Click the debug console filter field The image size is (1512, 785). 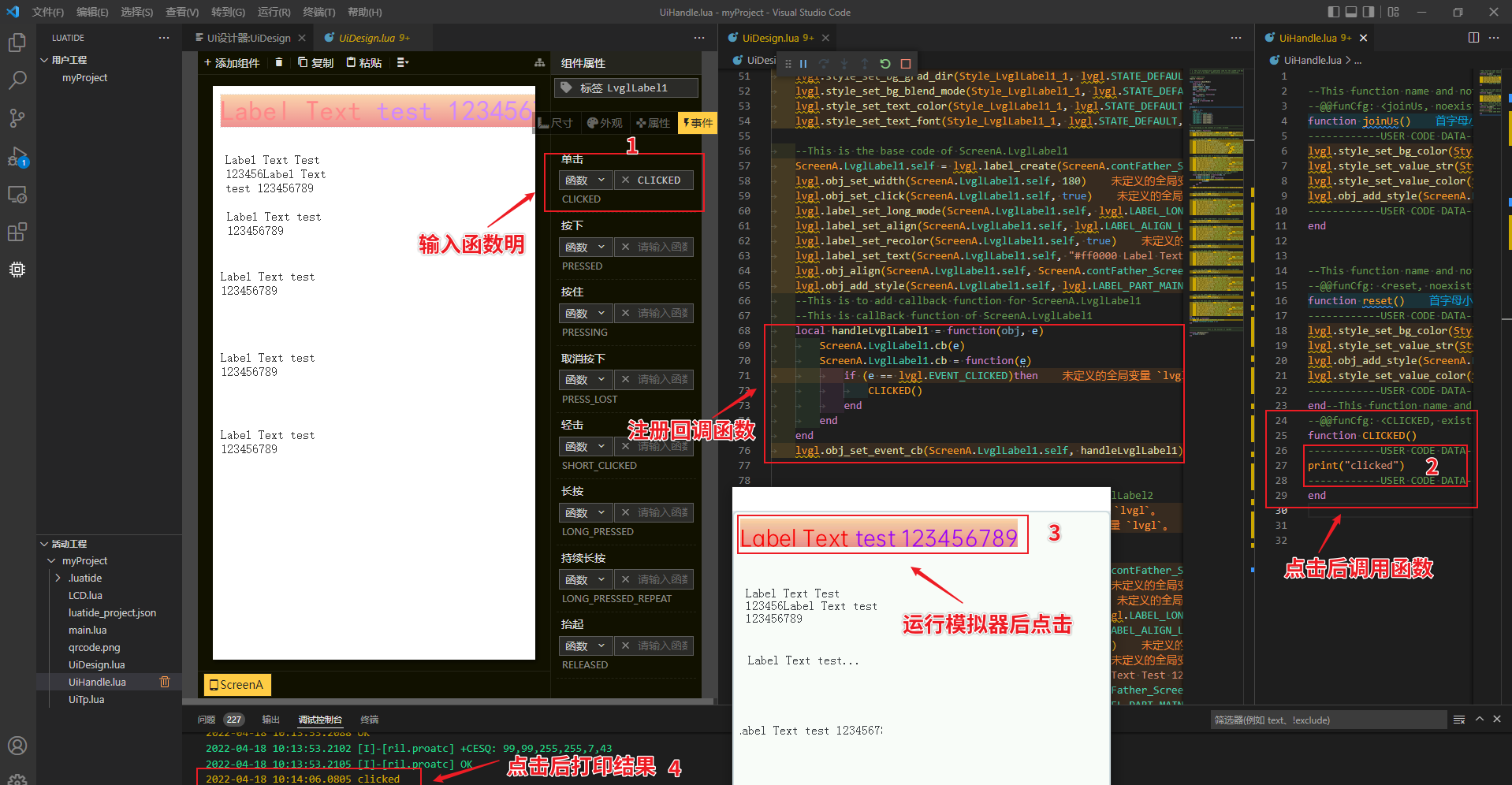coord(1328,720)
